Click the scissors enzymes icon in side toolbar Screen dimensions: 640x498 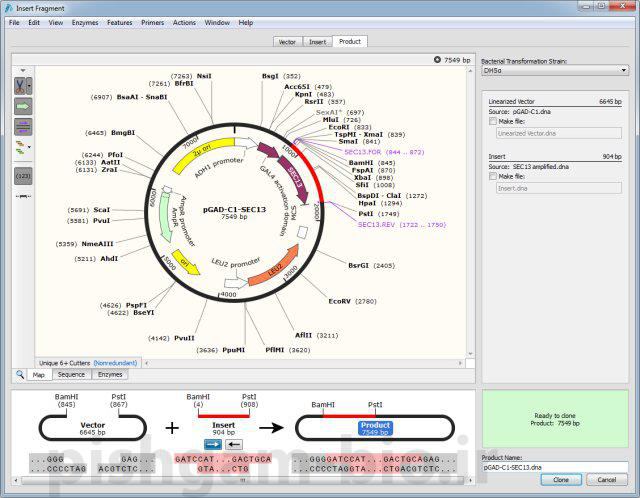19,86
